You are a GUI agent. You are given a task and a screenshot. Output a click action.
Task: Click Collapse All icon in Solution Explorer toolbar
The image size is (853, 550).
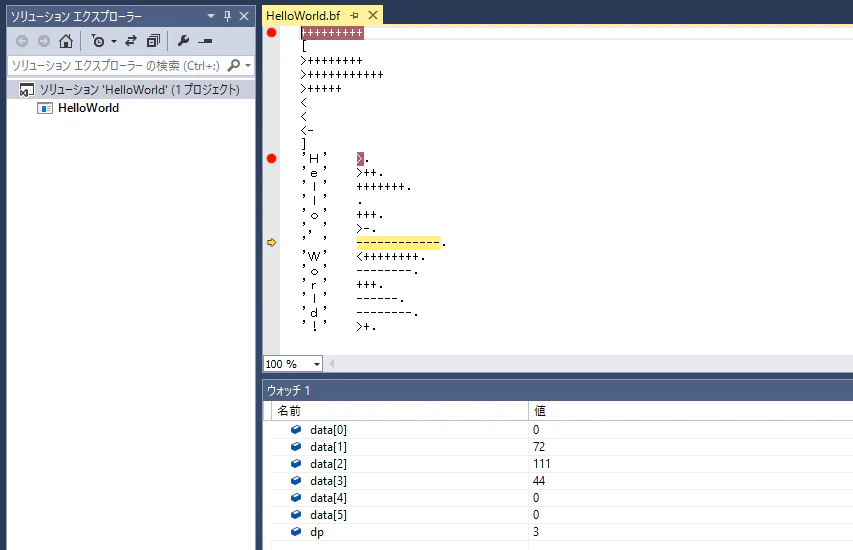coord(154,41)
